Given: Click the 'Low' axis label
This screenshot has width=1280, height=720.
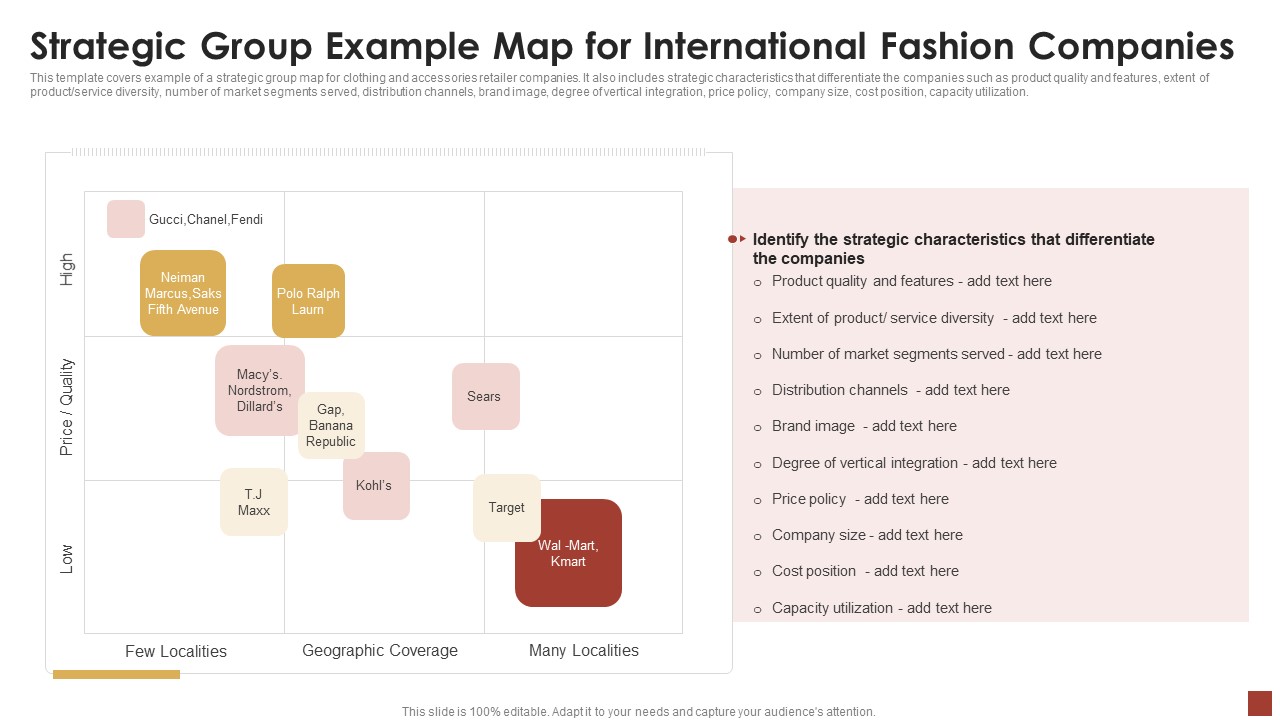Looking at the screenshot, I should pyautogui.click(x=67, y=558).
